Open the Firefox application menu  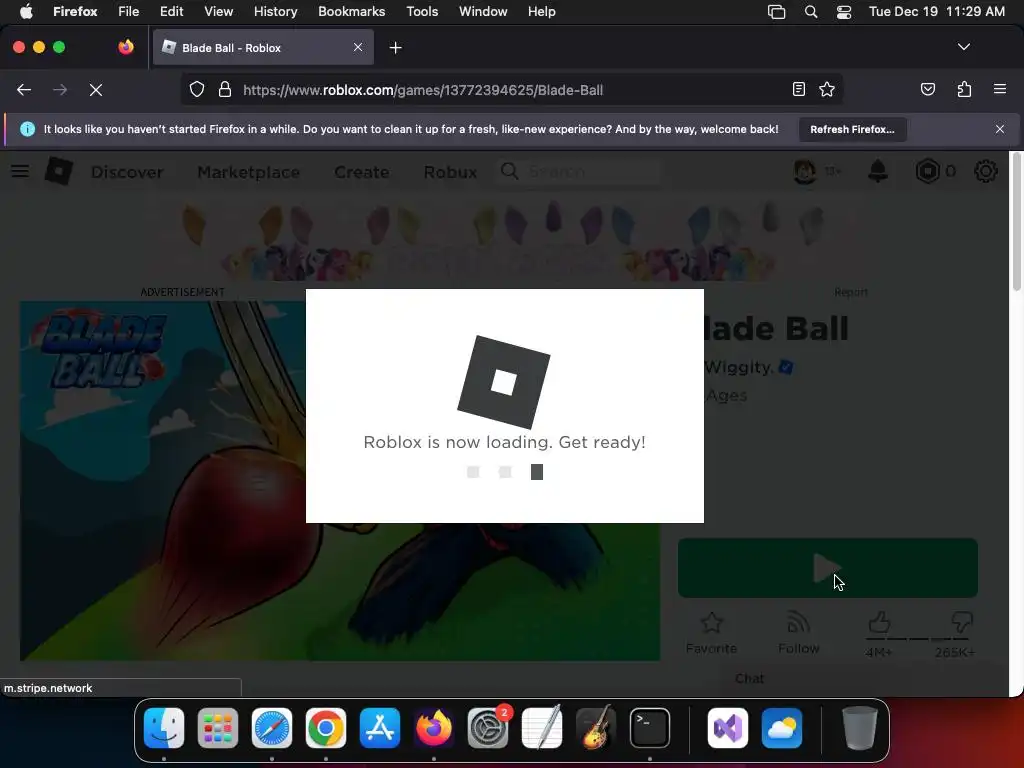[1000, 89]
